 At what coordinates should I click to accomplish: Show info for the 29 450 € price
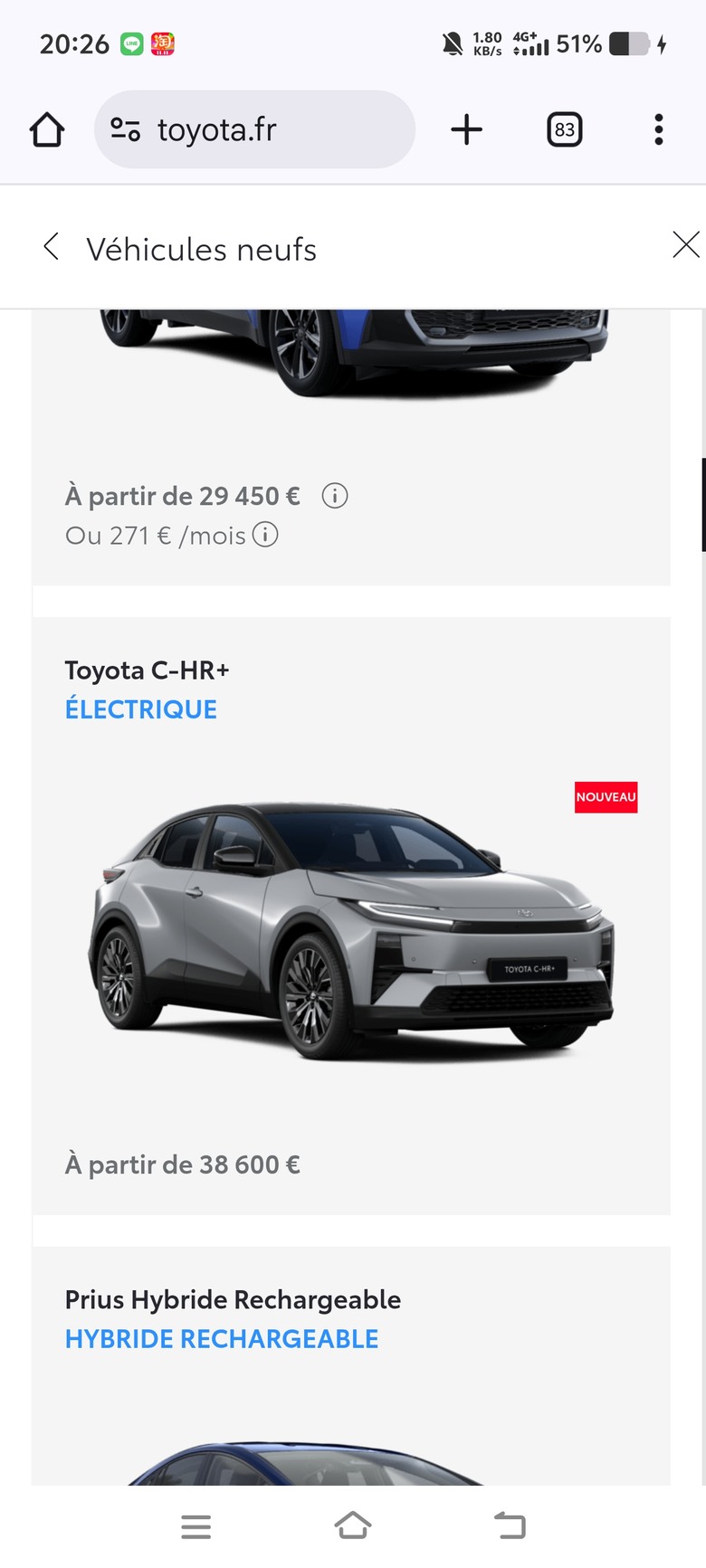point(335,496)
